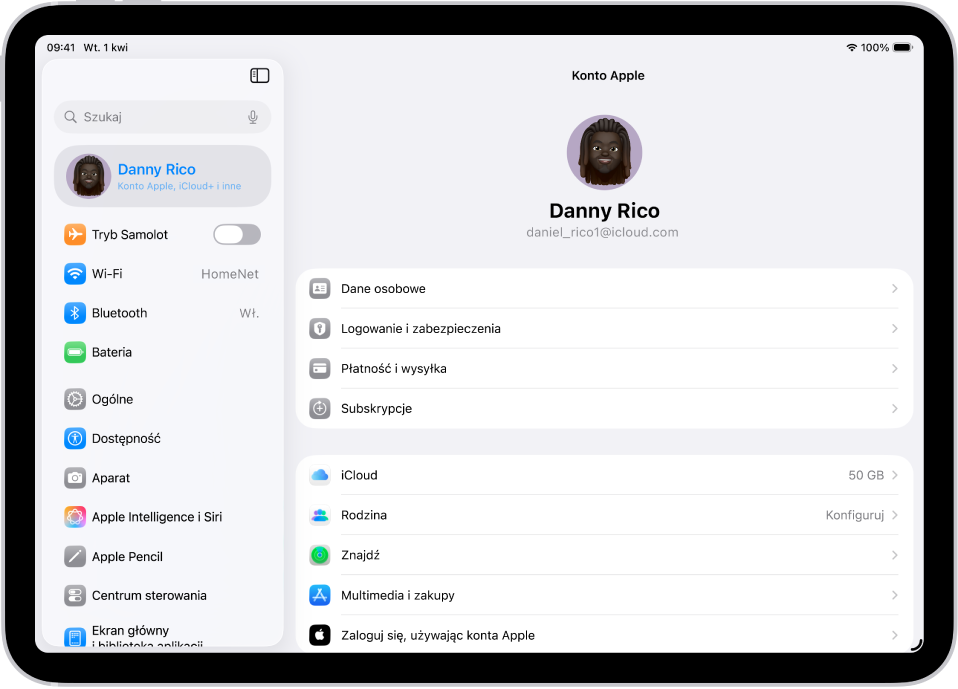
Task: Select the Wi-Fi icon in the sidebar
Action: point(75,273)
